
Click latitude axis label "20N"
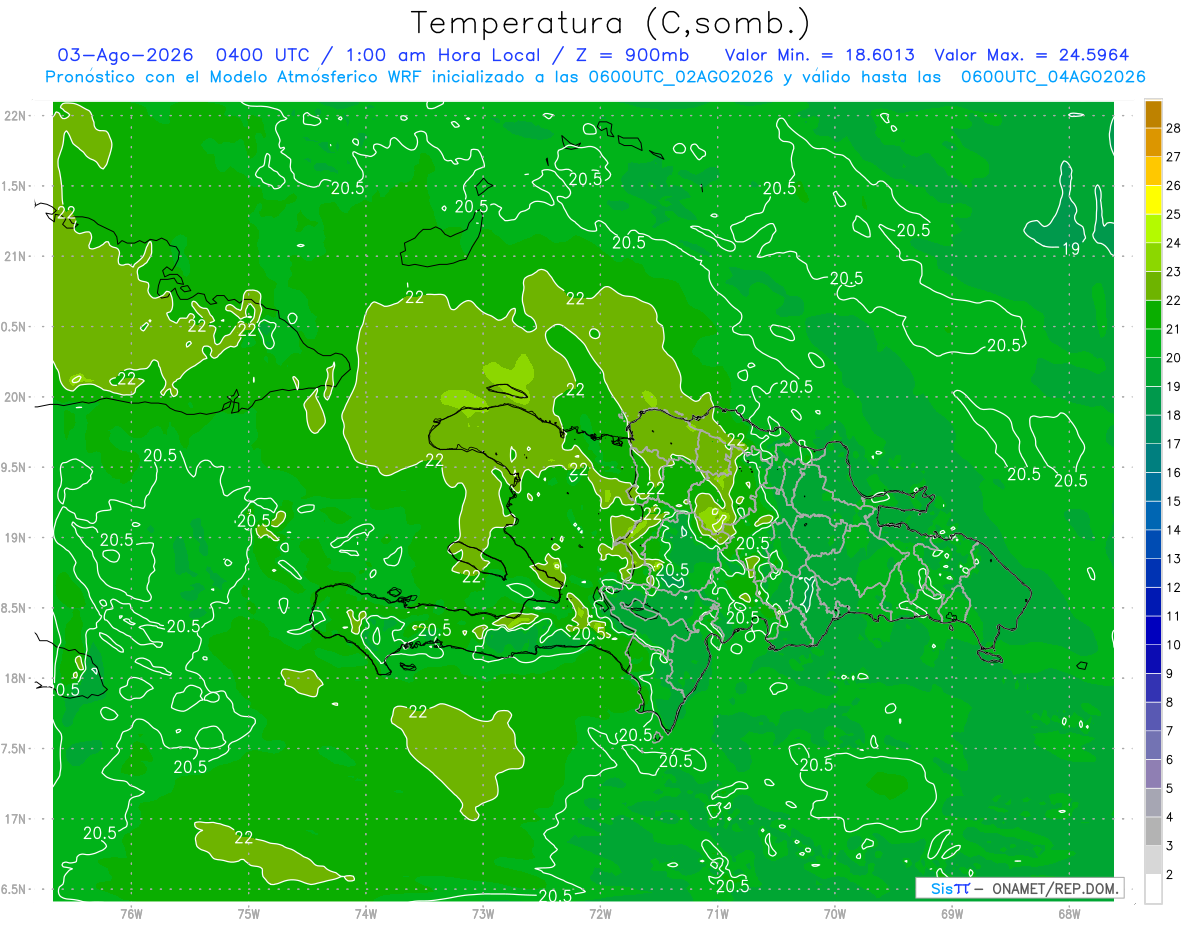coord(15,397)
